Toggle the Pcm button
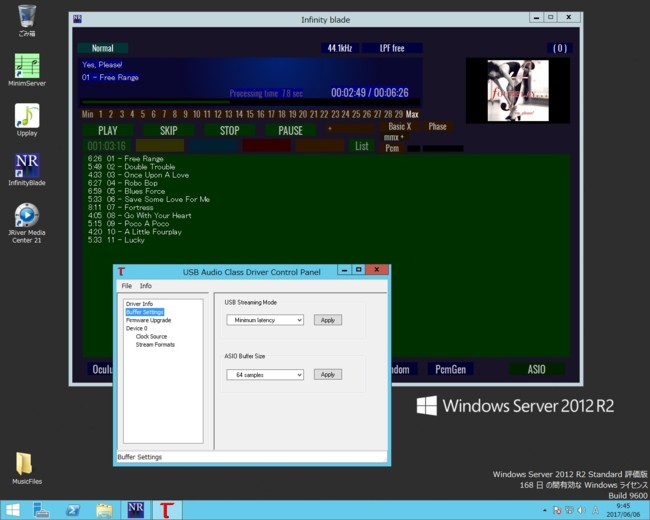Screen dimensions: 650x520 [392, 148]
